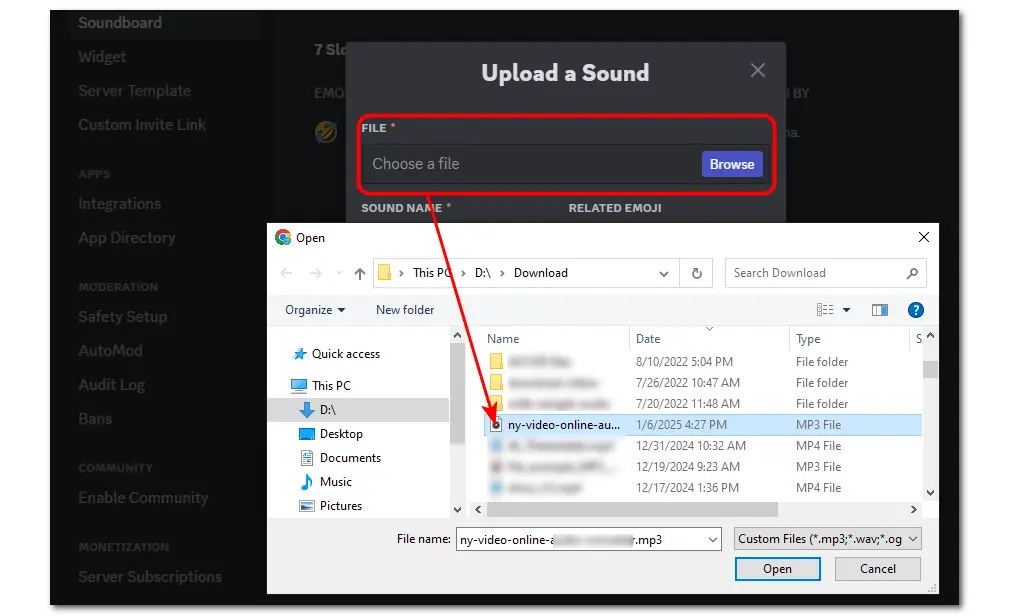Change the view layout icon

click(825, 310)
